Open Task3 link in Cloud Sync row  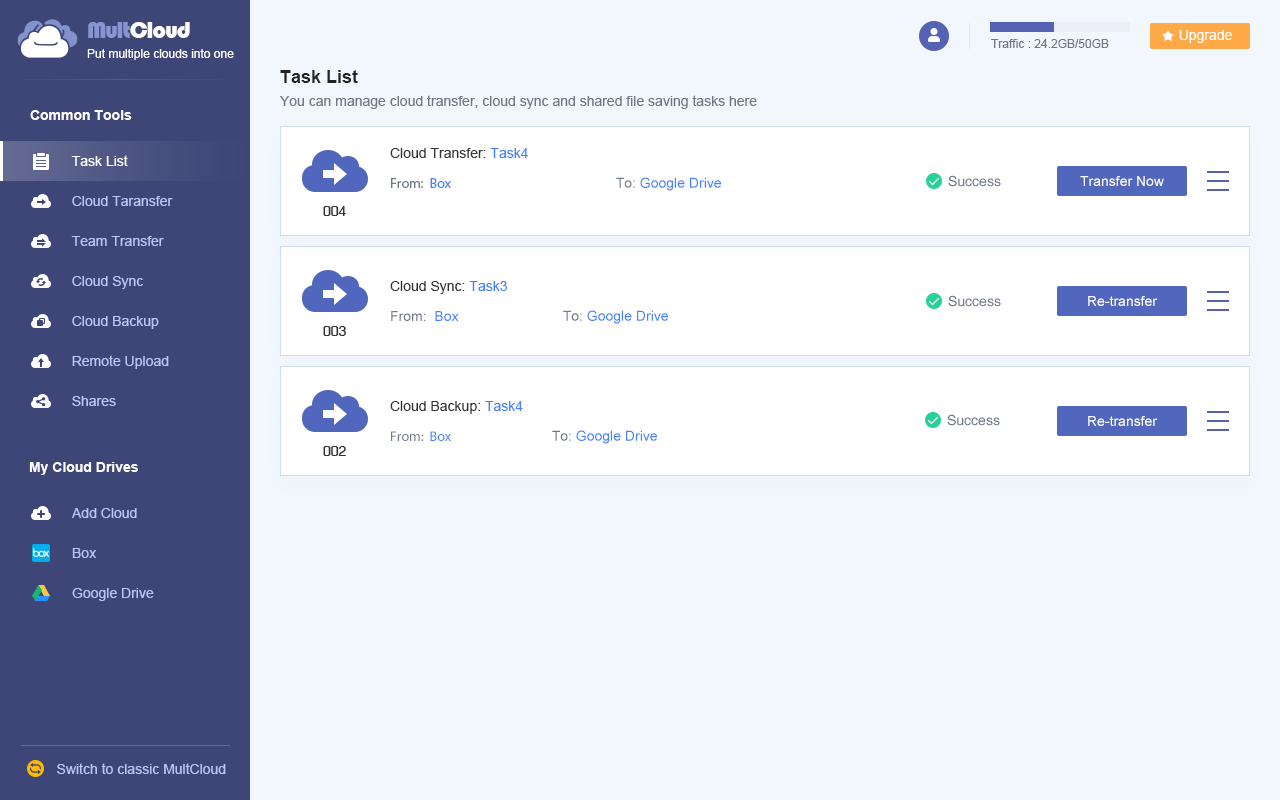[x=488, y=286]
